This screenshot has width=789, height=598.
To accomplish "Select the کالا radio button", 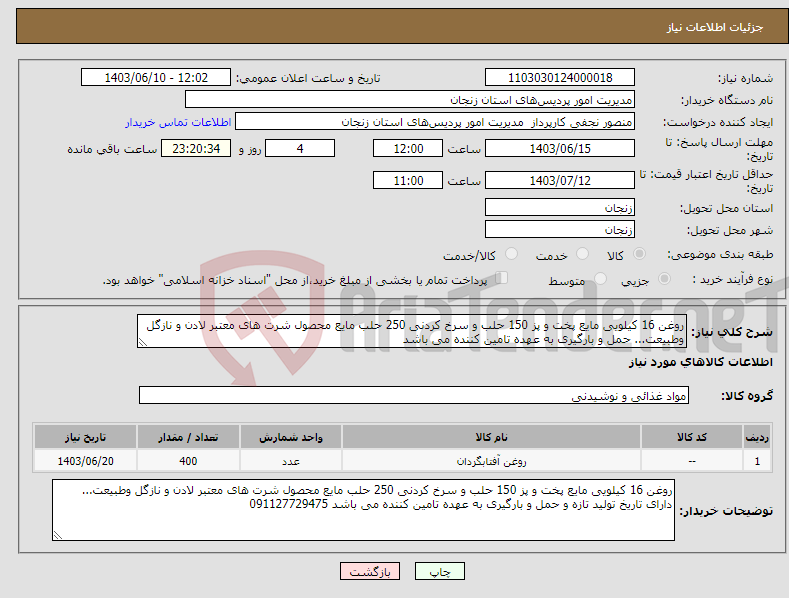I will coord(640,254).
